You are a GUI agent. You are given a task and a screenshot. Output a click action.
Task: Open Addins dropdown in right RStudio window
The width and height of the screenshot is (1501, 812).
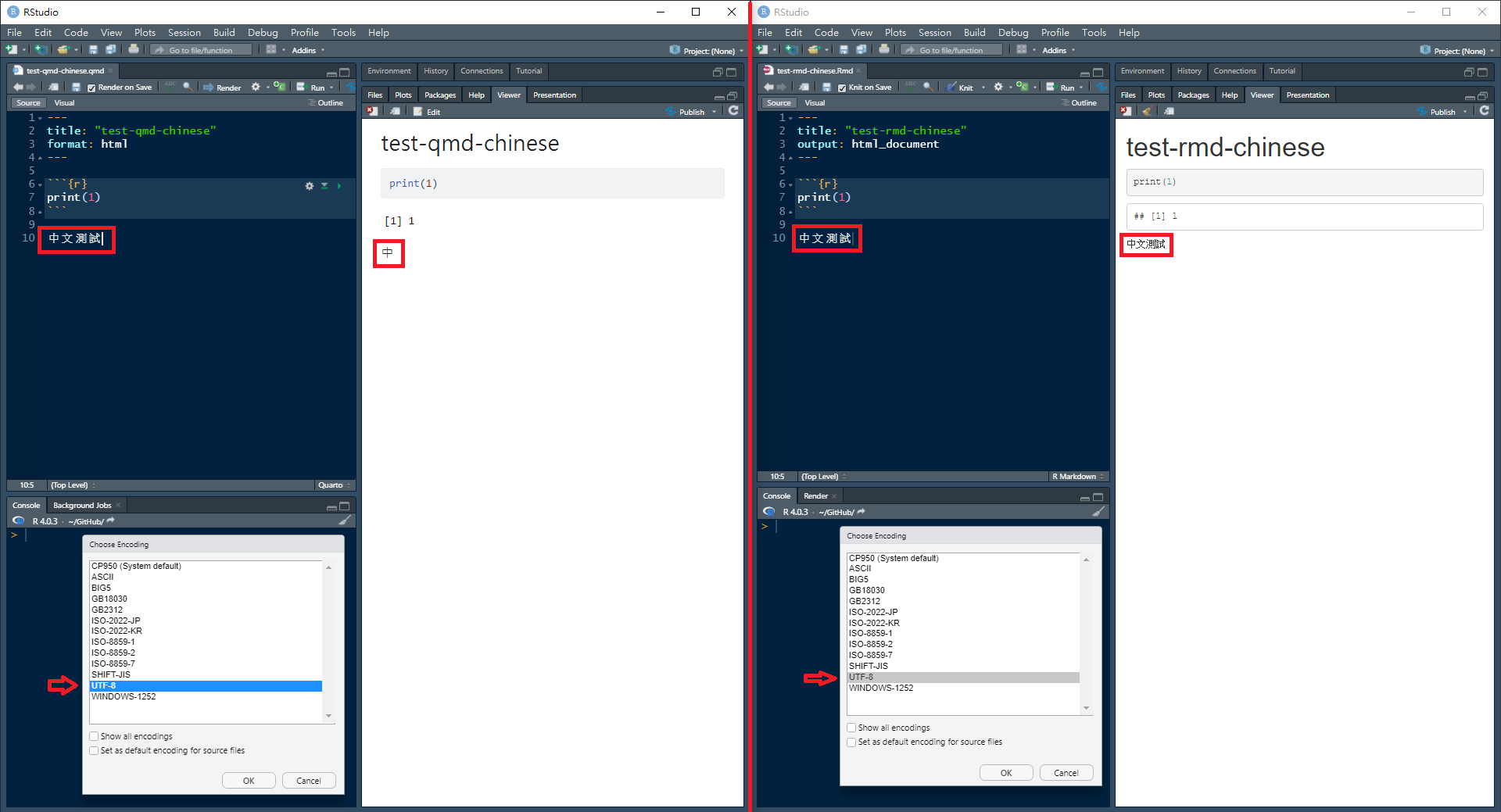[1059, 50]
